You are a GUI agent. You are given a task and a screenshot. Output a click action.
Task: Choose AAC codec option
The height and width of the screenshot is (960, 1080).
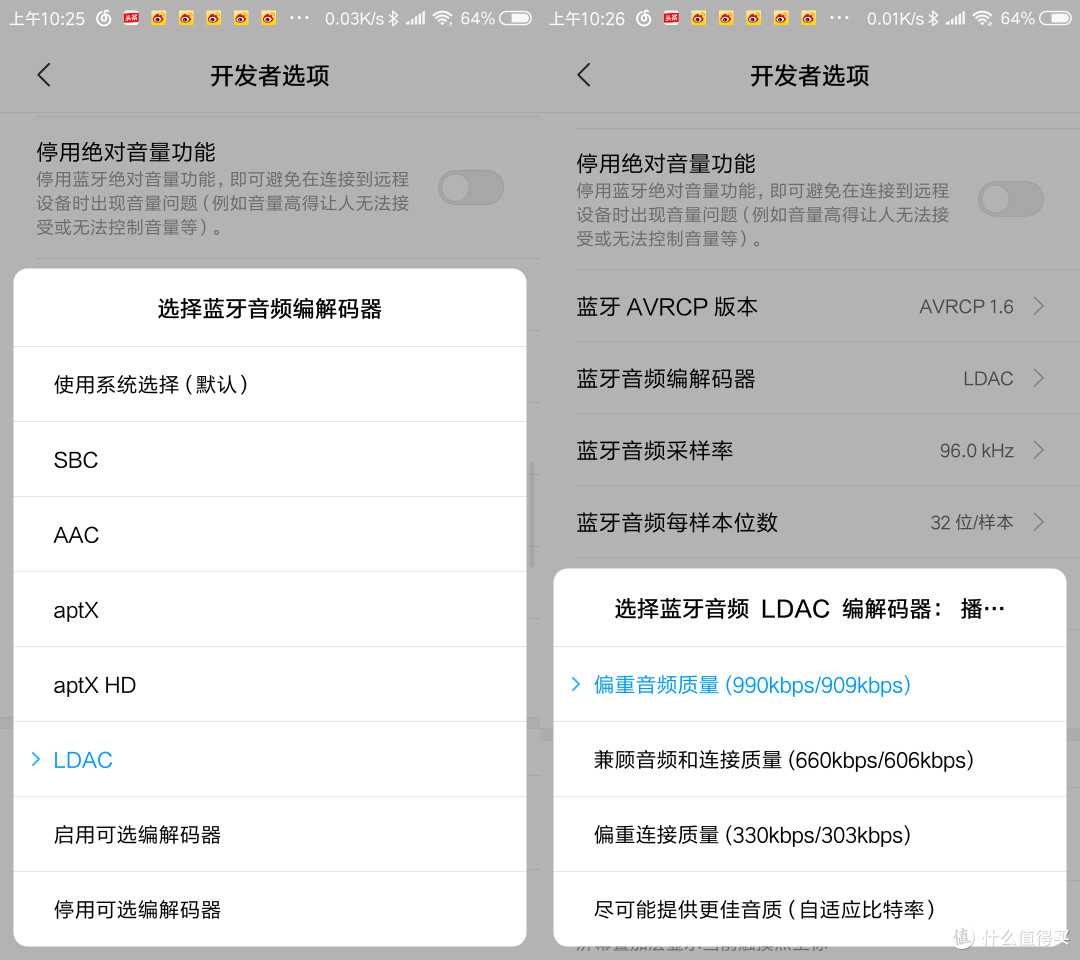coord(270,534)
